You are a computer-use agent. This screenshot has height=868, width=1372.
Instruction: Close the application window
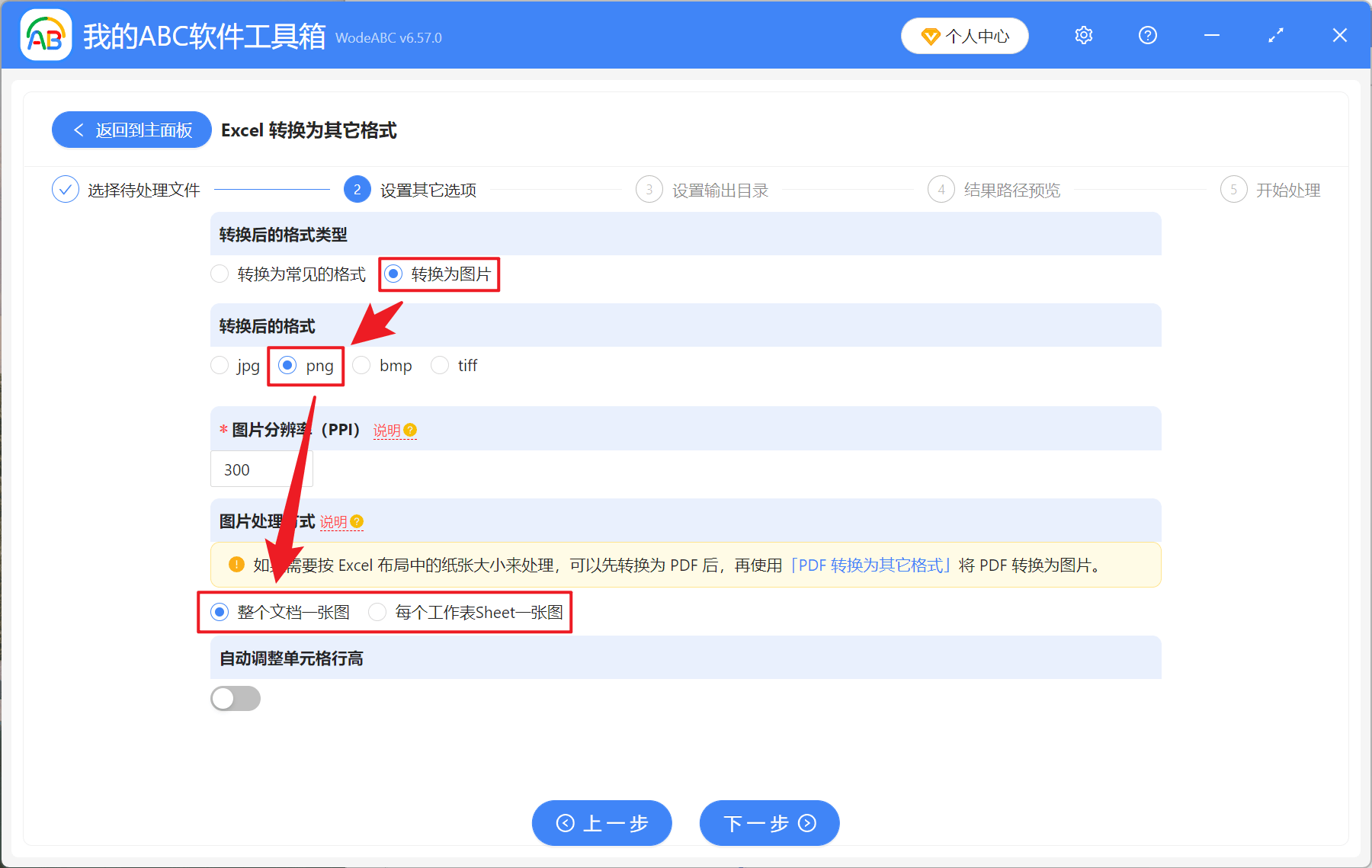pyautogui.click(x=1340, y=35)
